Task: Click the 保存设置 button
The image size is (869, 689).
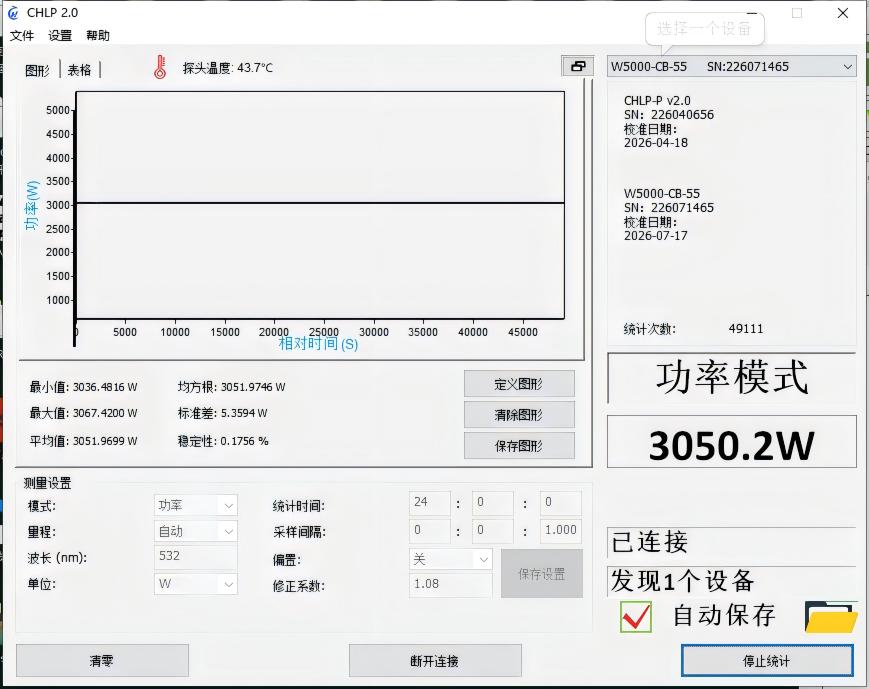Action: 541,574
